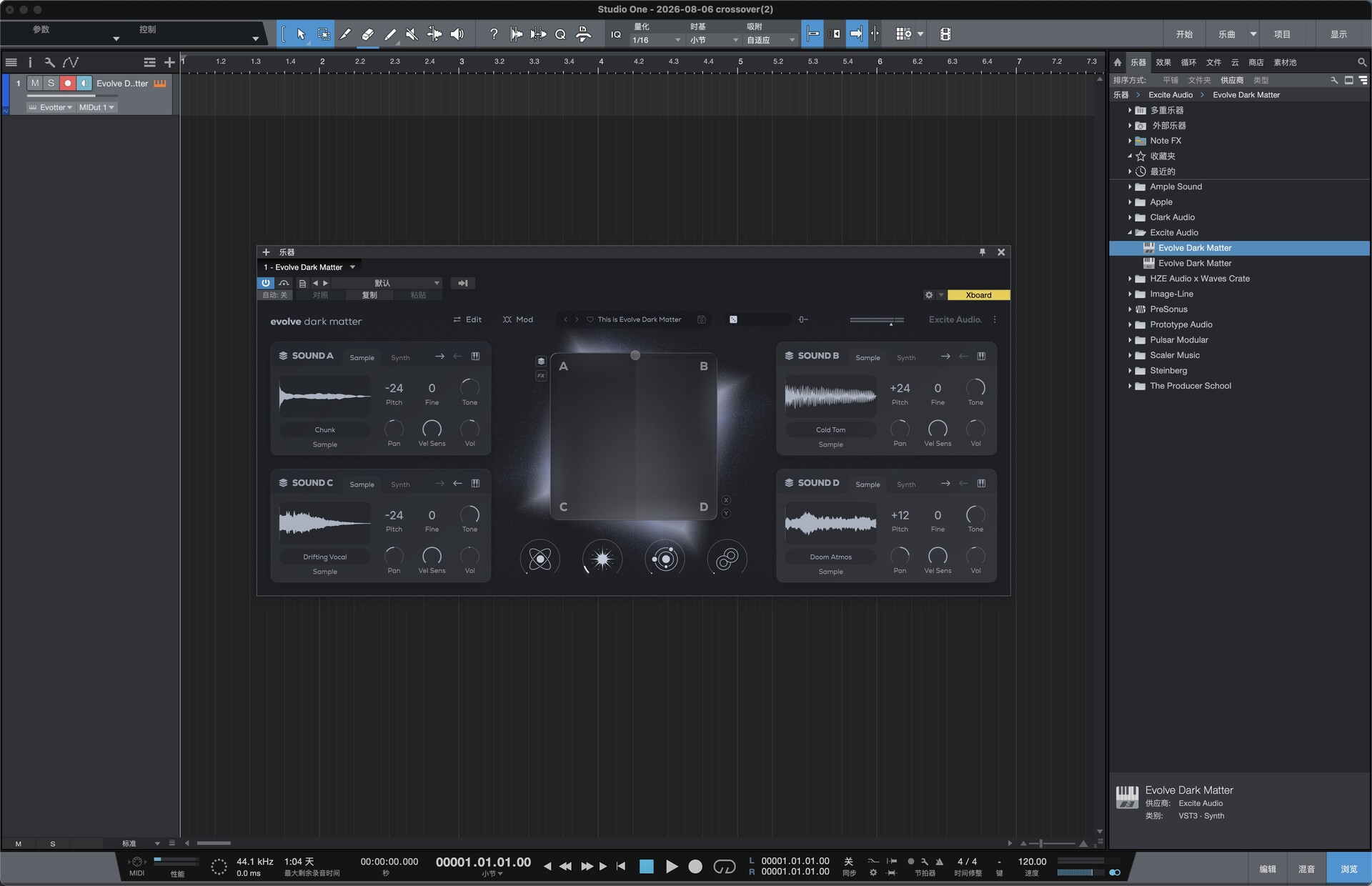Toggle autoscroll arrow button

856,34
